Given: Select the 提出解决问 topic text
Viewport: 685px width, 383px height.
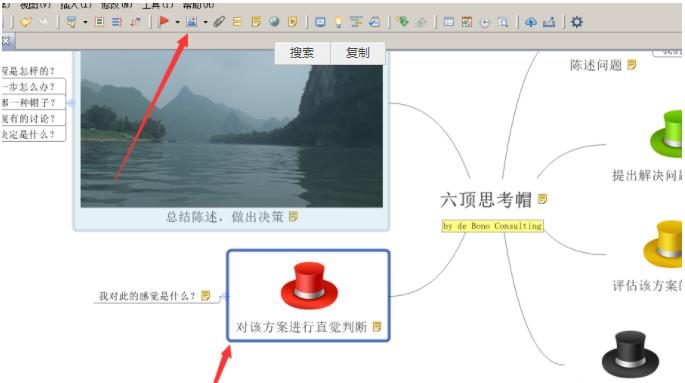Looking at the screenshot, I should click(x=647, y=176).
